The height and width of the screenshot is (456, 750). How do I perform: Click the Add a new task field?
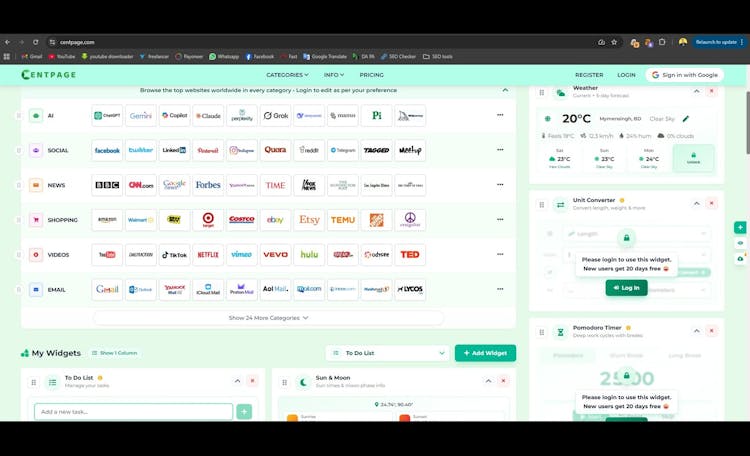(x=133, y=412)
